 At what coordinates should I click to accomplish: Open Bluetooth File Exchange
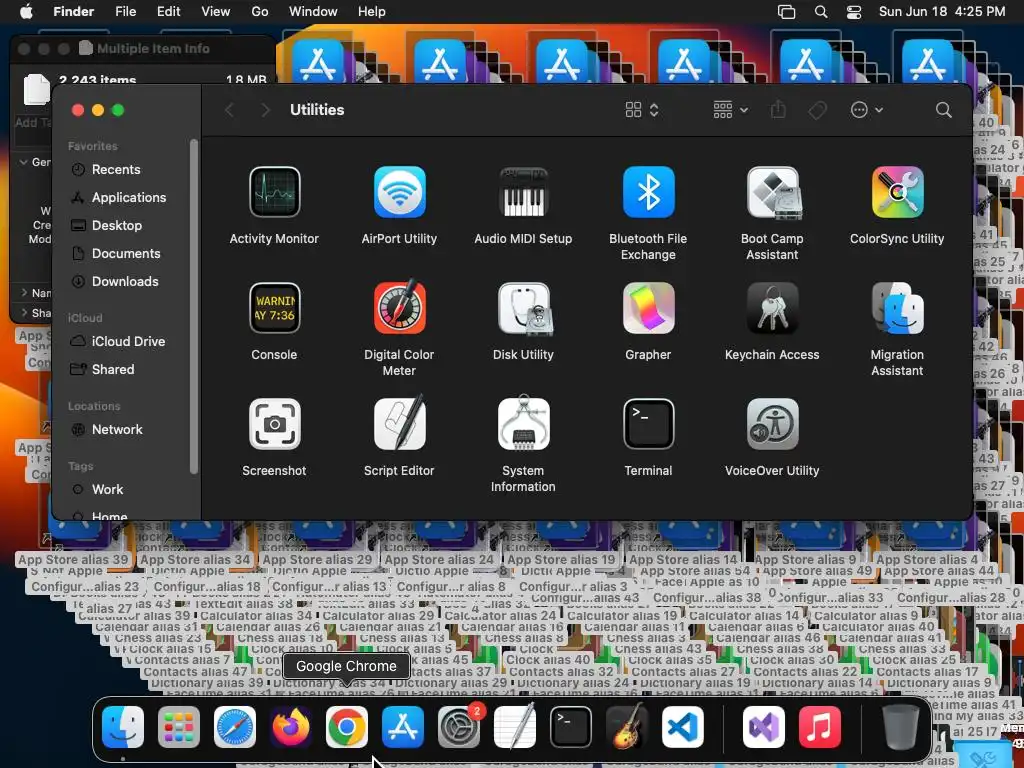click(x=648, y=192)
